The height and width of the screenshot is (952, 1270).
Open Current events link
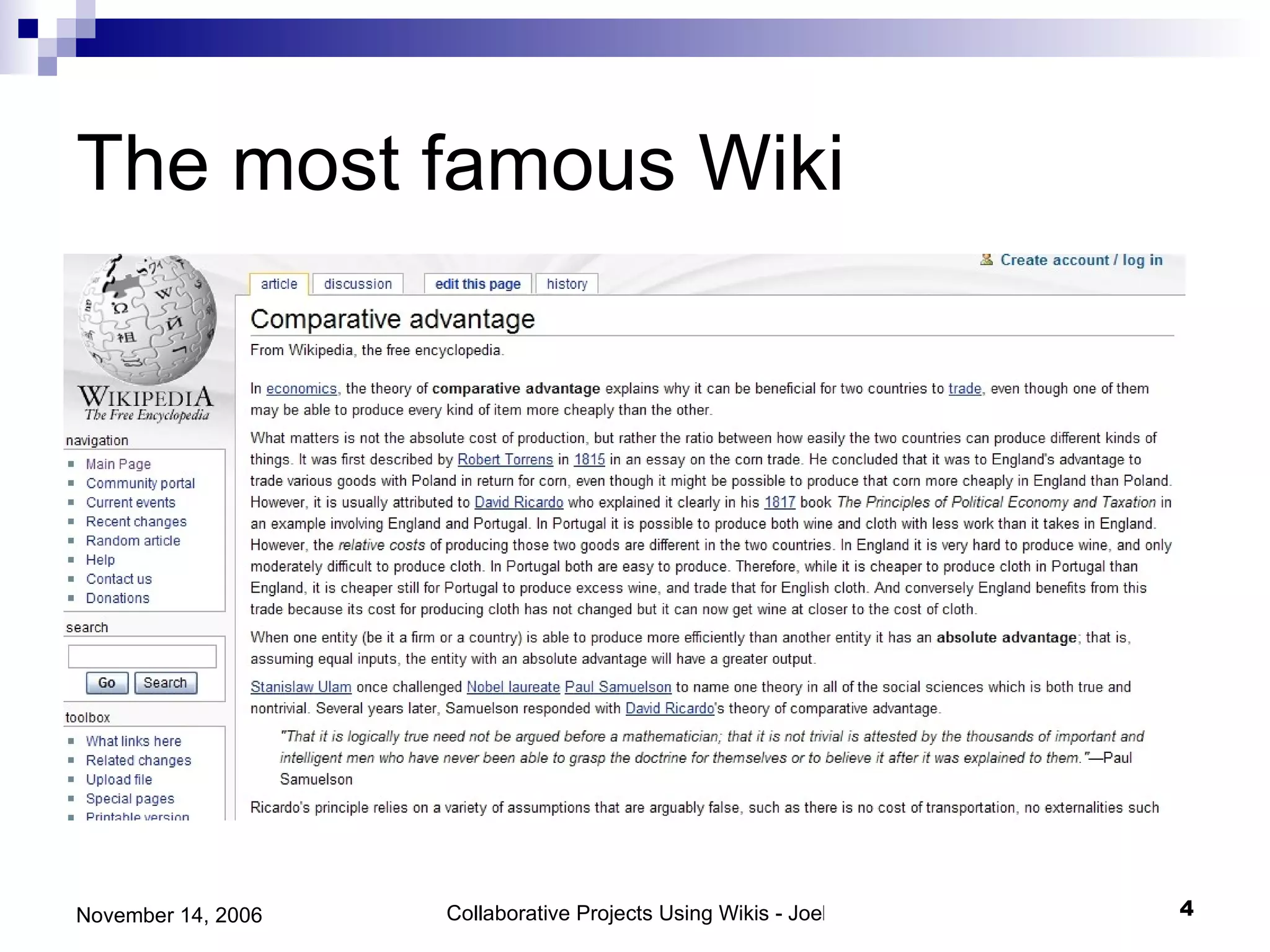pos(131,503)
